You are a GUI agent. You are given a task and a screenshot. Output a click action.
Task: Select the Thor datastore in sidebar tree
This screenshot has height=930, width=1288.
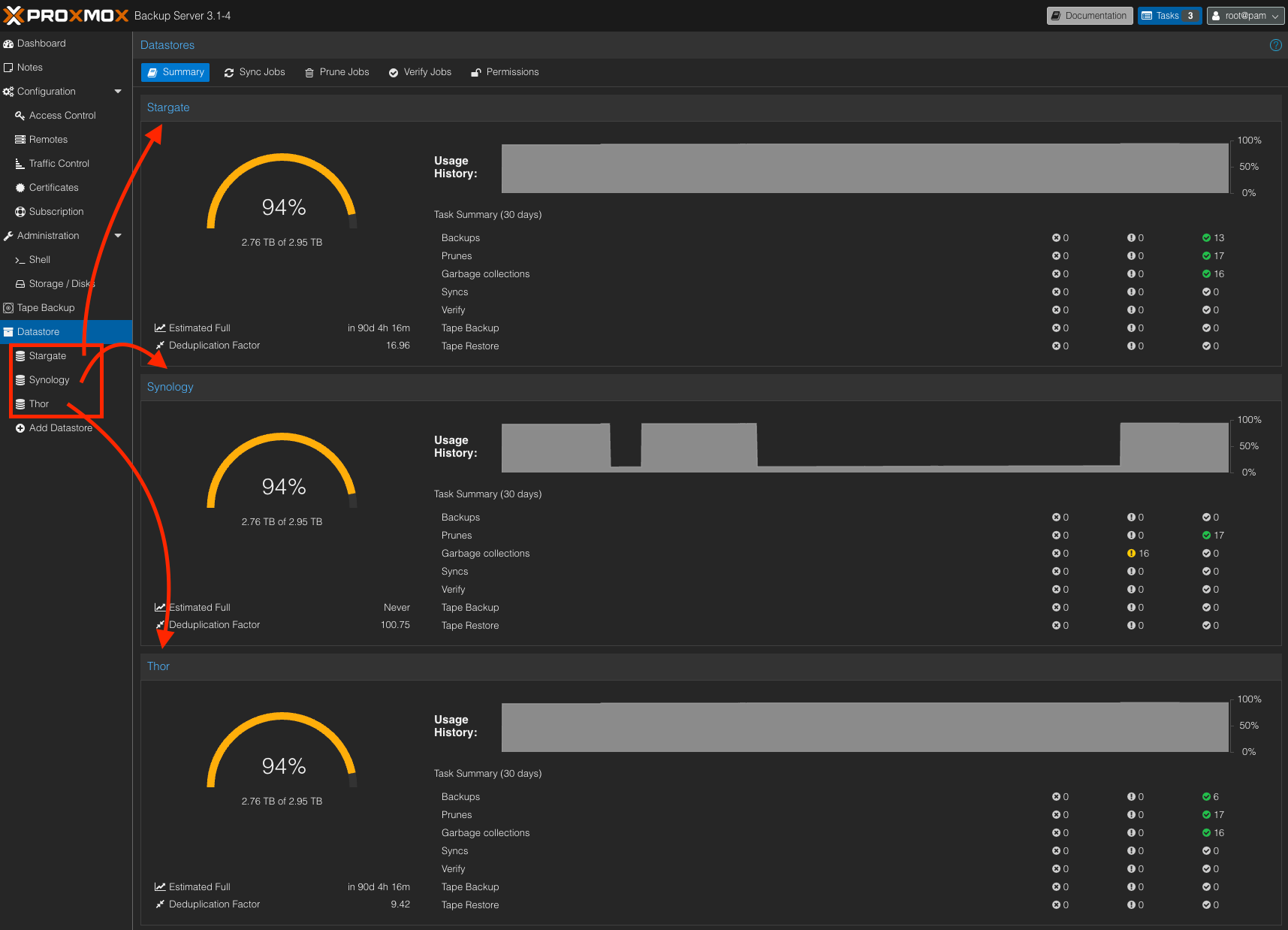(39, 404)
